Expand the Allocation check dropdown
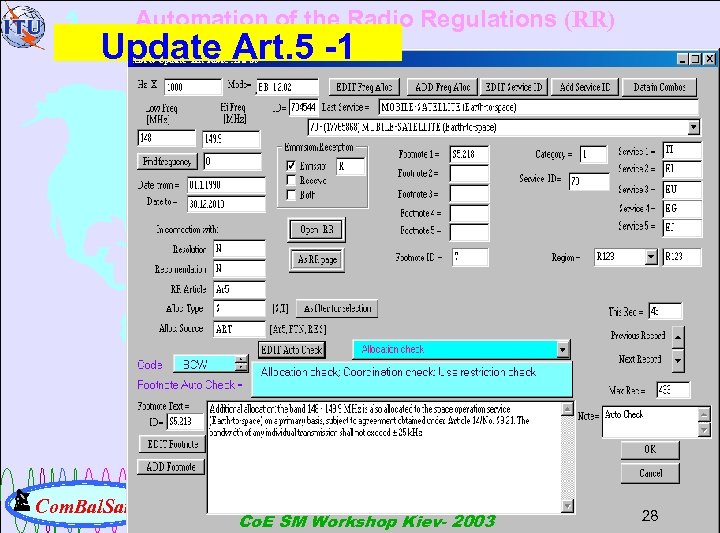 tap(563, 350)
